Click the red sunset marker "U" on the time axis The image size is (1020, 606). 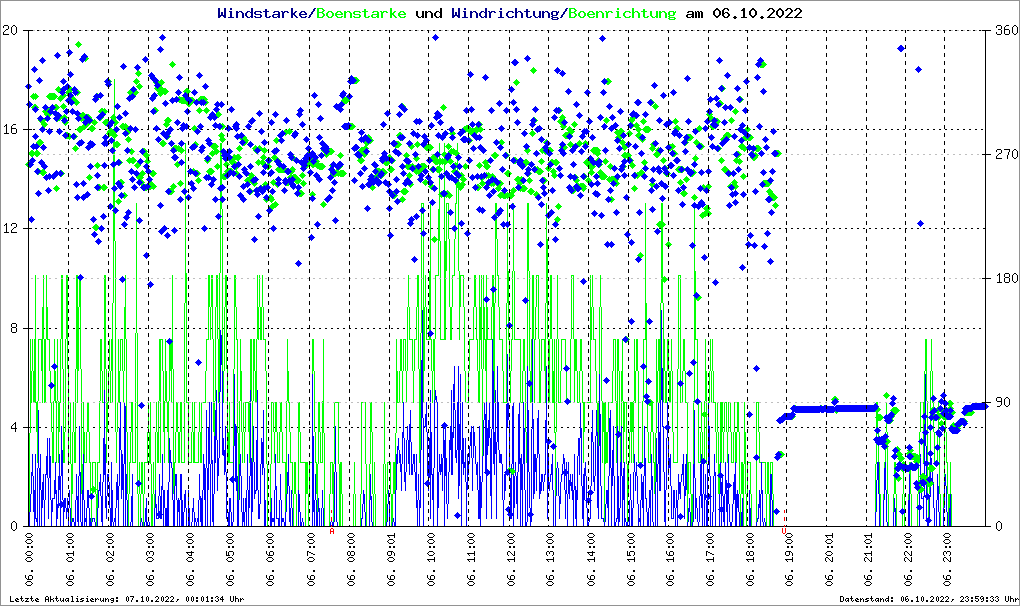pos(784,532)
